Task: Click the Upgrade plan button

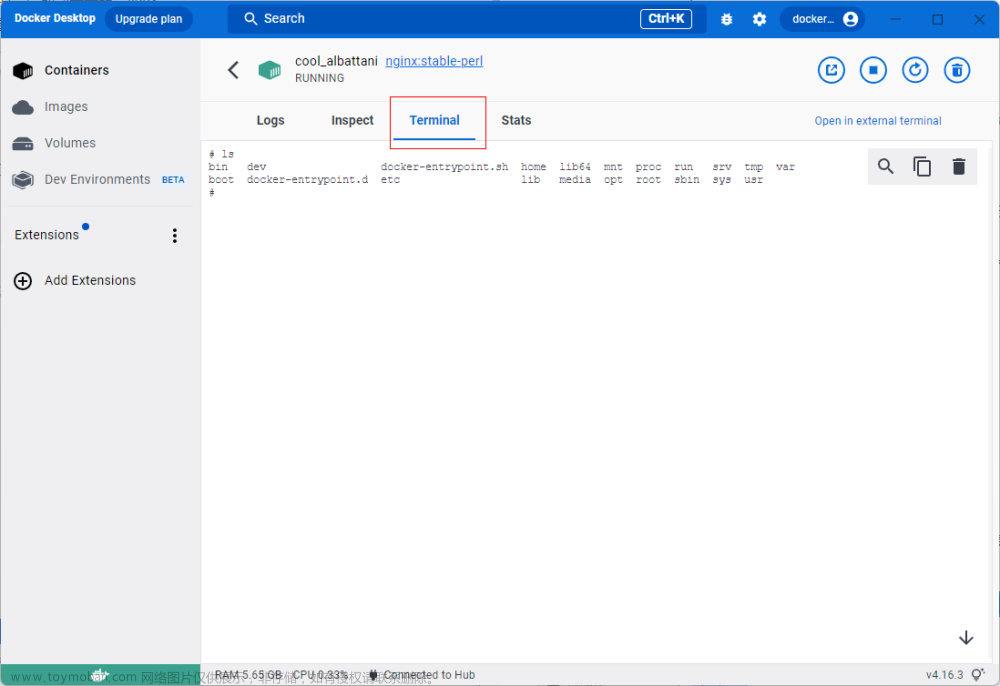Action: [x=149, y=19]
